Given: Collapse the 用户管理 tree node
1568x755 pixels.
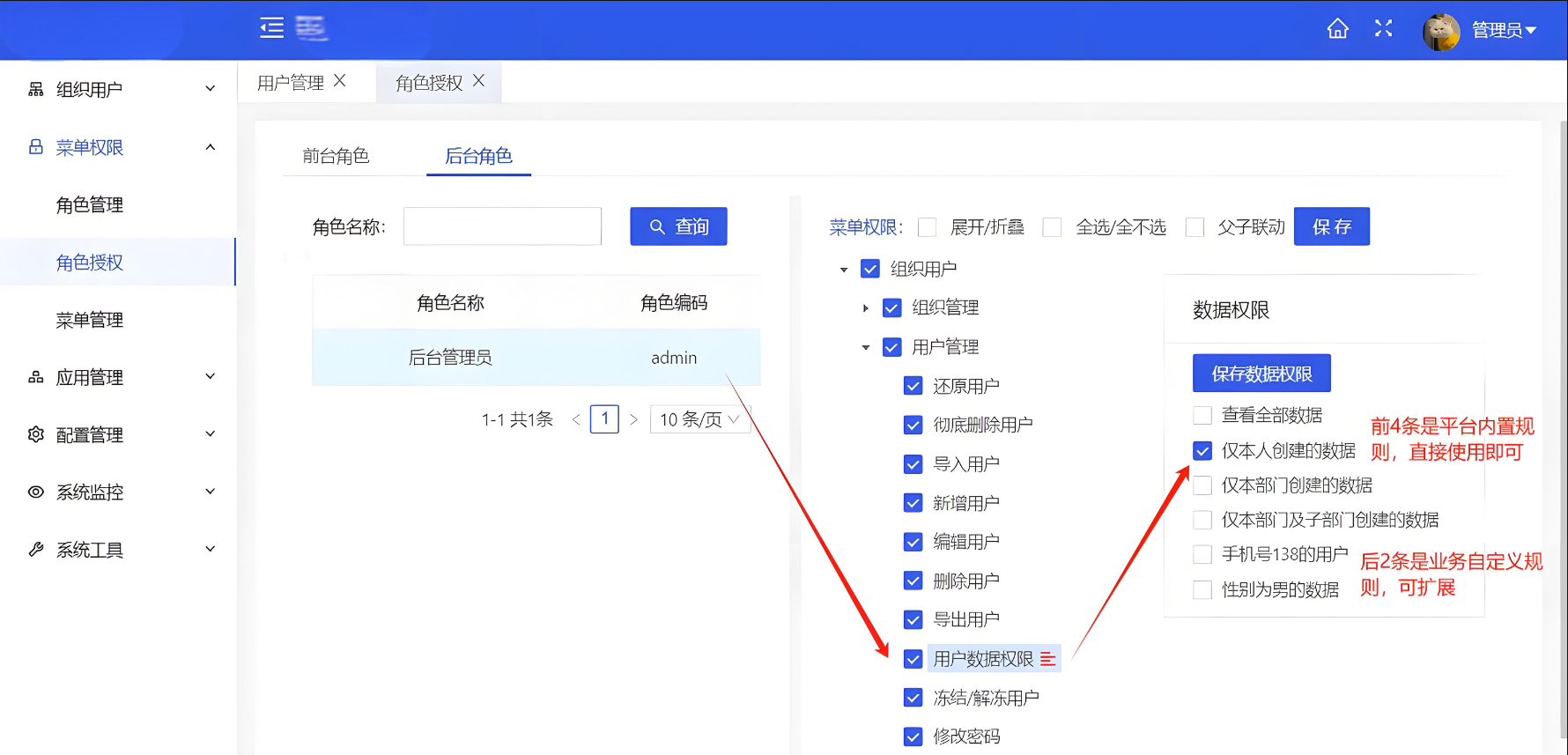Looking at the screenshot, I should (x=866, y=347).
